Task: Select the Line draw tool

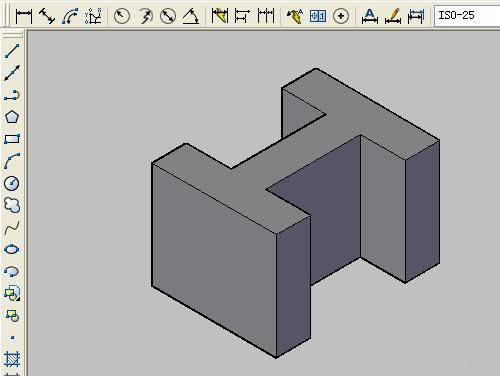Action: [12, 51]
